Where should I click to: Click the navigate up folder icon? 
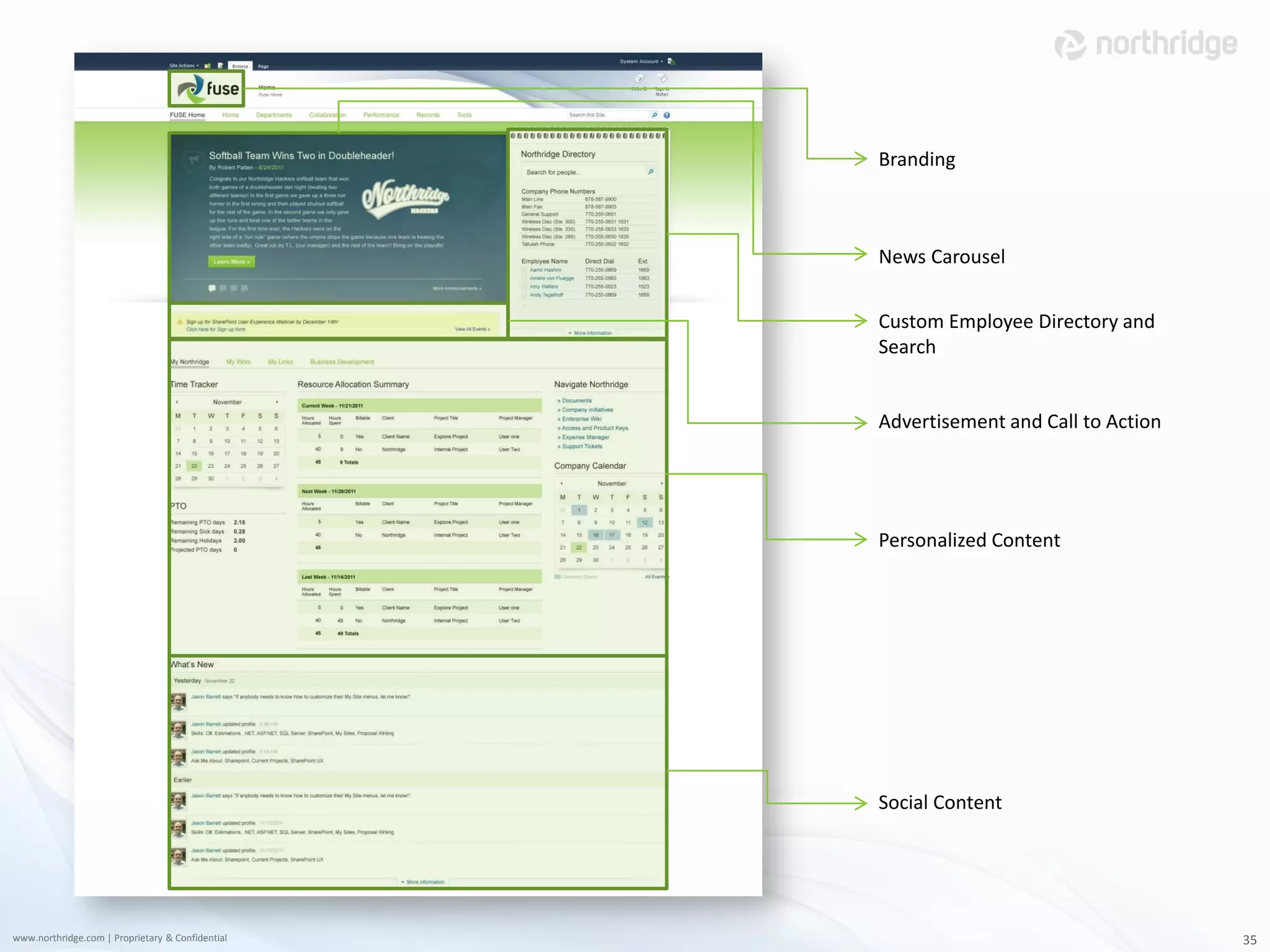(x=208, y=65)
